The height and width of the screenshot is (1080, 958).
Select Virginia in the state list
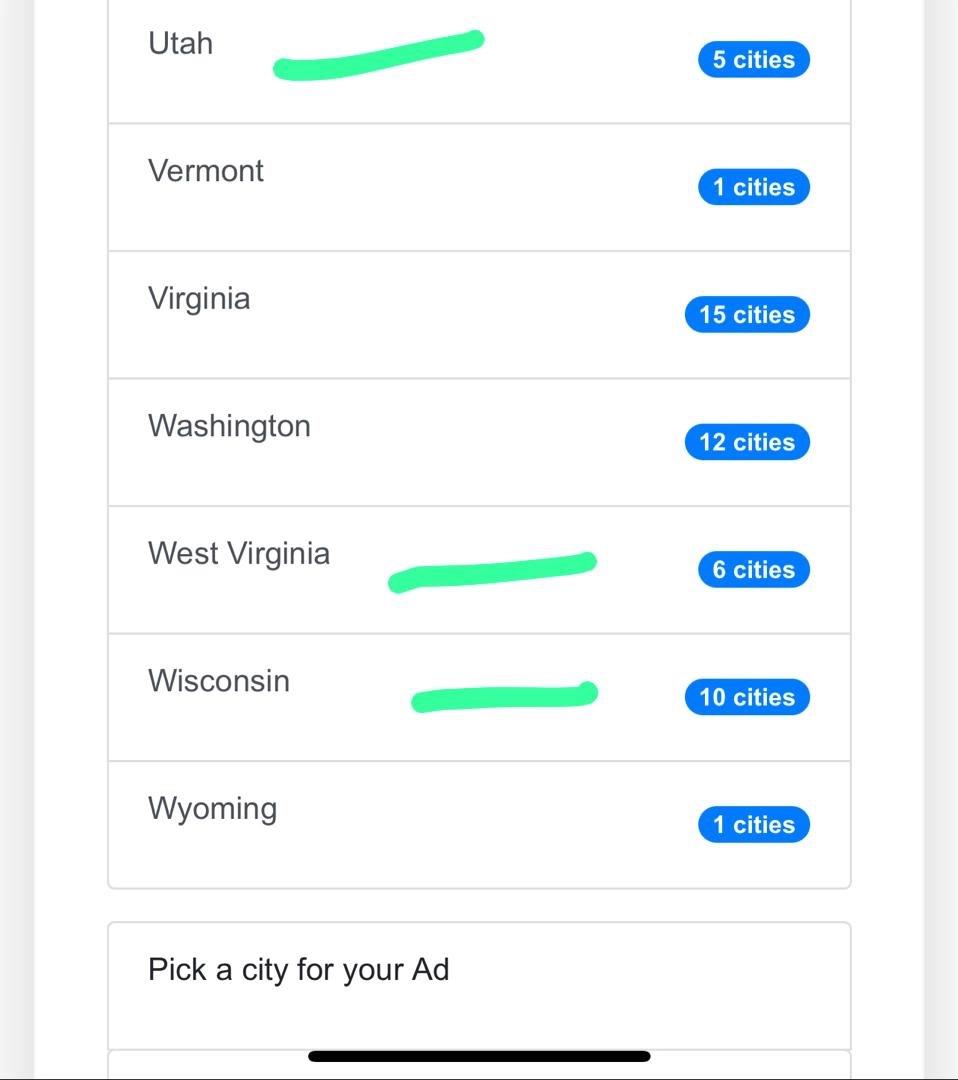tap(199, 299)
